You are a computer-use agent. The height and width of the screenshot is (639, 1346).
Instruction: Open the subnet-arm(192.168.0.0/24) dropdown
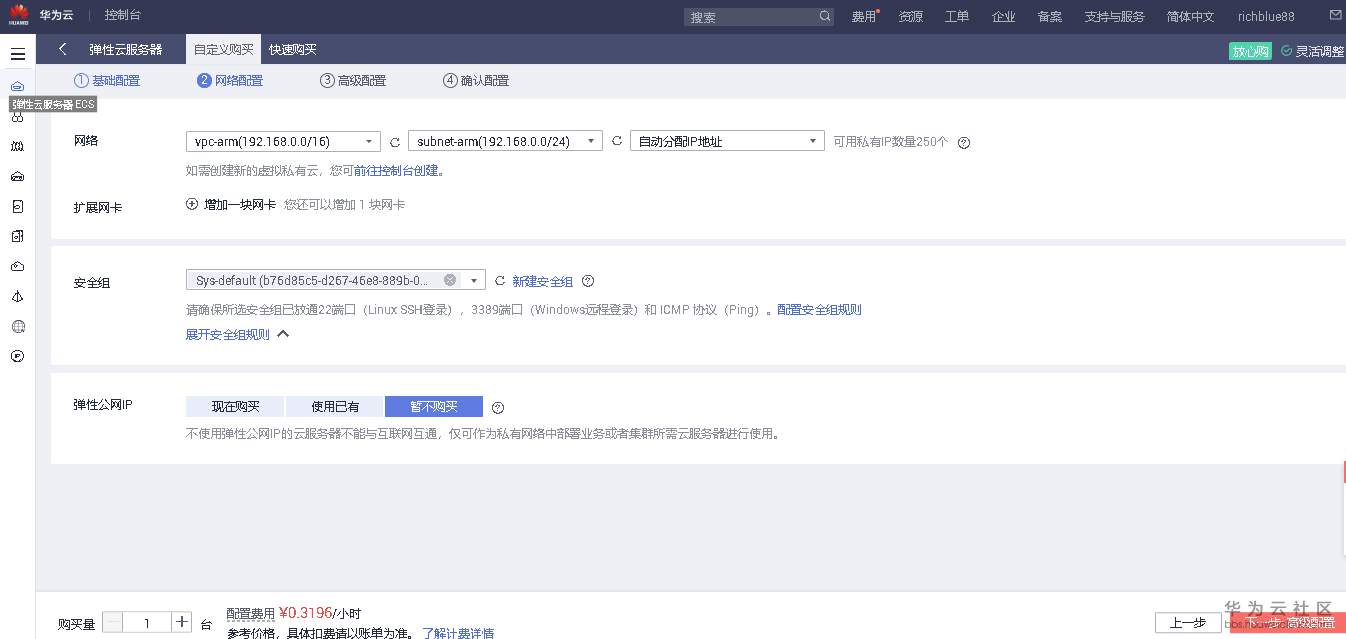tap(505, 141)
